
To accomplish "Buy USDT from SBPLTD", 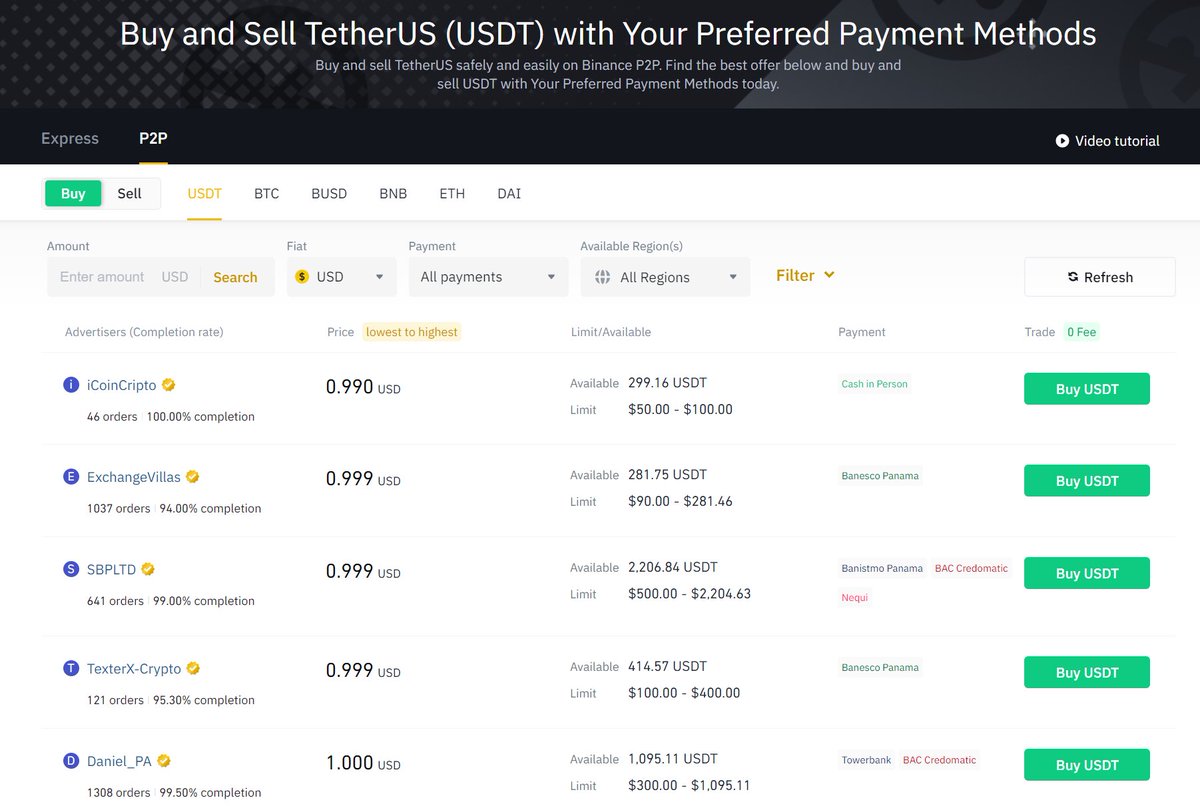I will click(x=1087, y=573).
